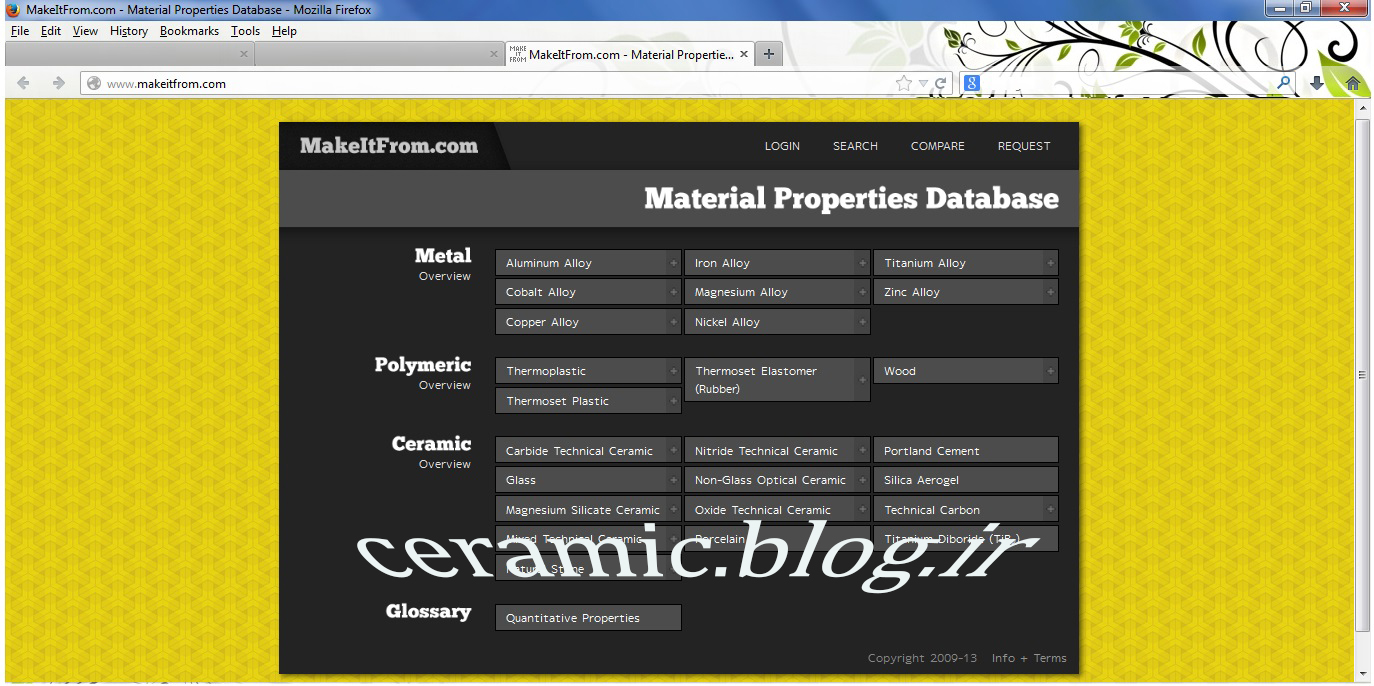The width and height of the screenshot is (1374, 686).
Task: Open the Bookmarks menu
Action: (189, 31)
